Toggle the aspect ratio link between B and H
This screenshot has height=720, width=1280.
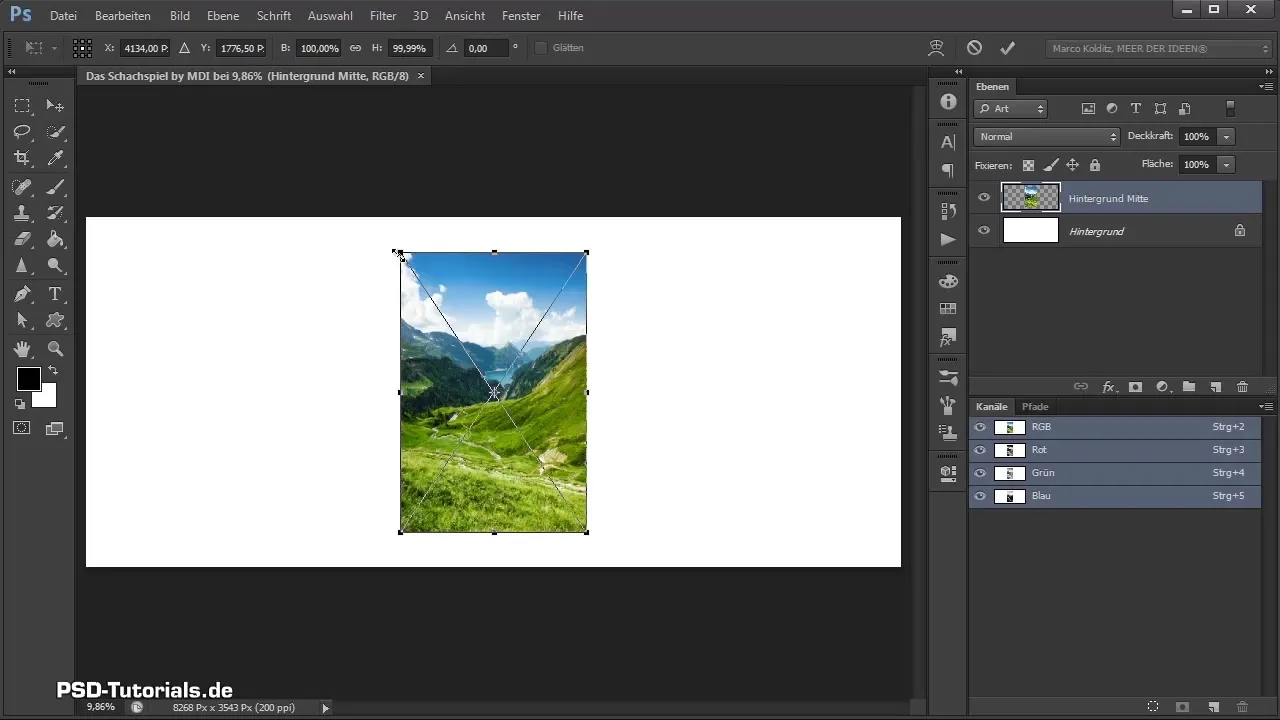coord(355,48)
